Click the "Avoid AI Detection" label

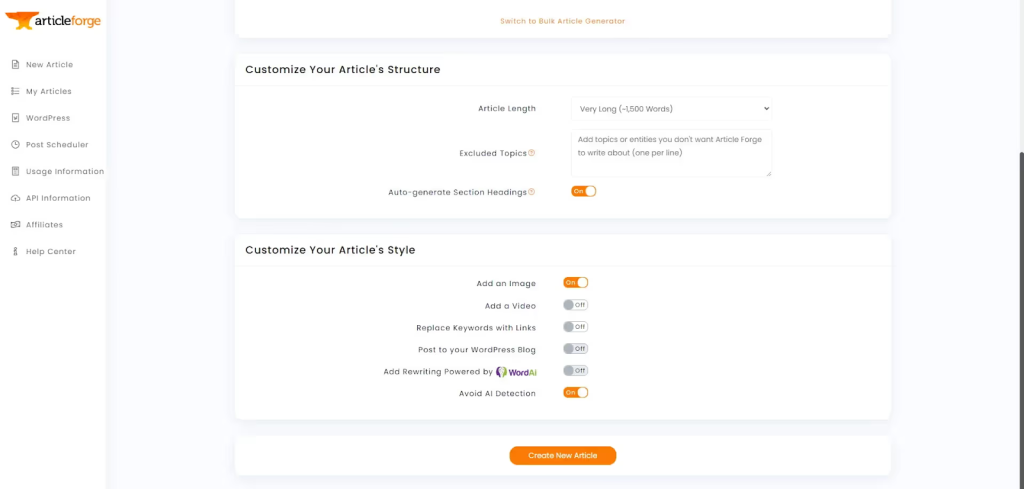point(498,394)
